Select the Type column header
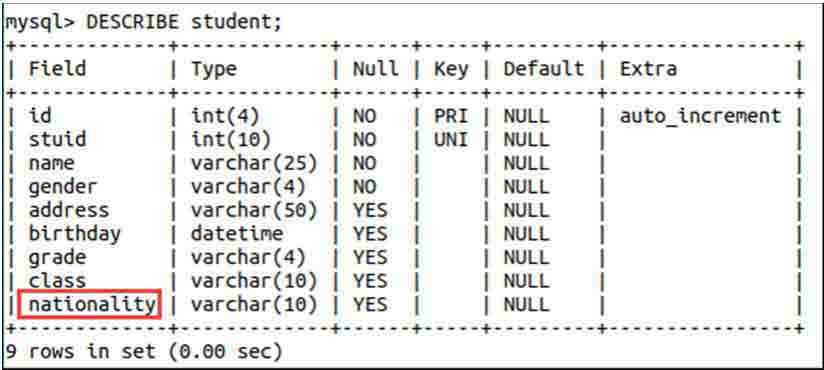 (214, 70)
